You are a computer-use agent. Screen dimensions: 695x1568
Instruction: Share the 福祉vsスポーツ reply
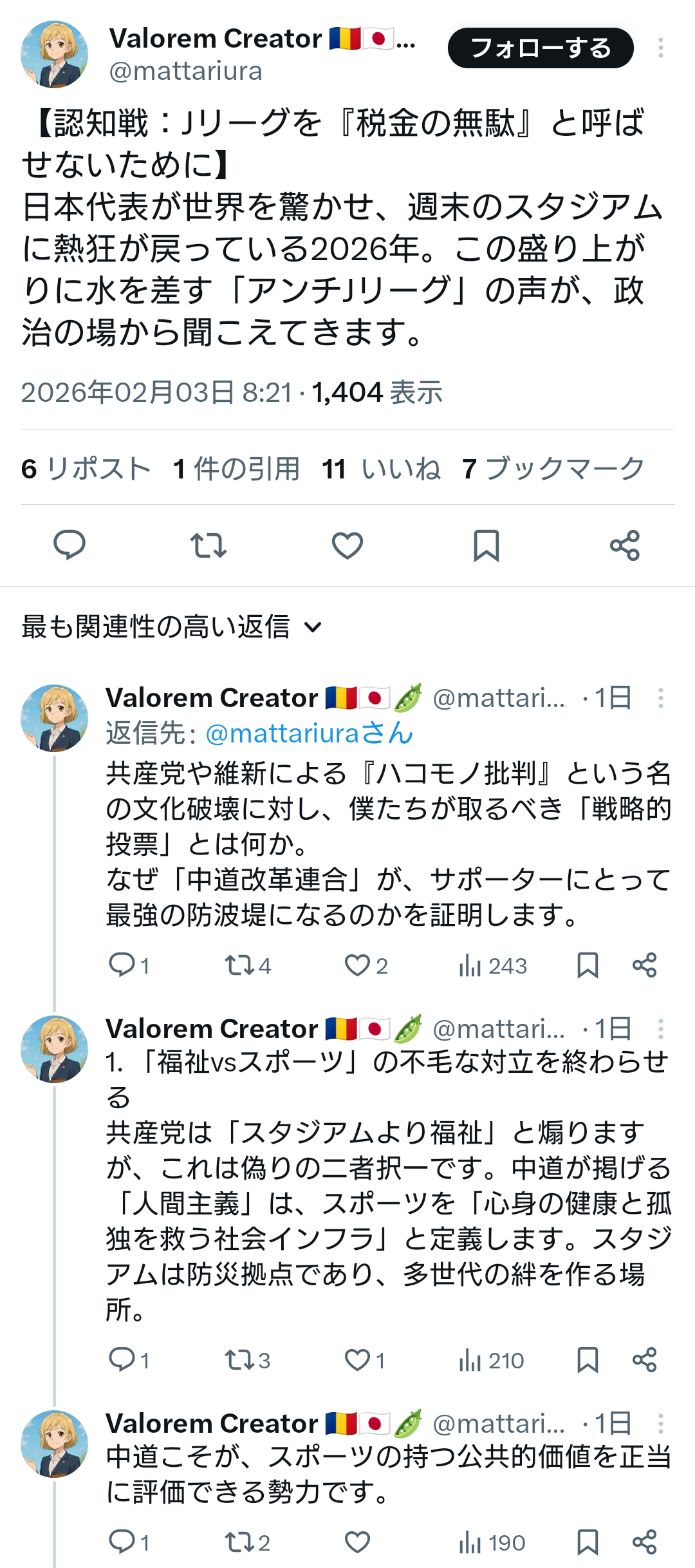click(644, 1360)
